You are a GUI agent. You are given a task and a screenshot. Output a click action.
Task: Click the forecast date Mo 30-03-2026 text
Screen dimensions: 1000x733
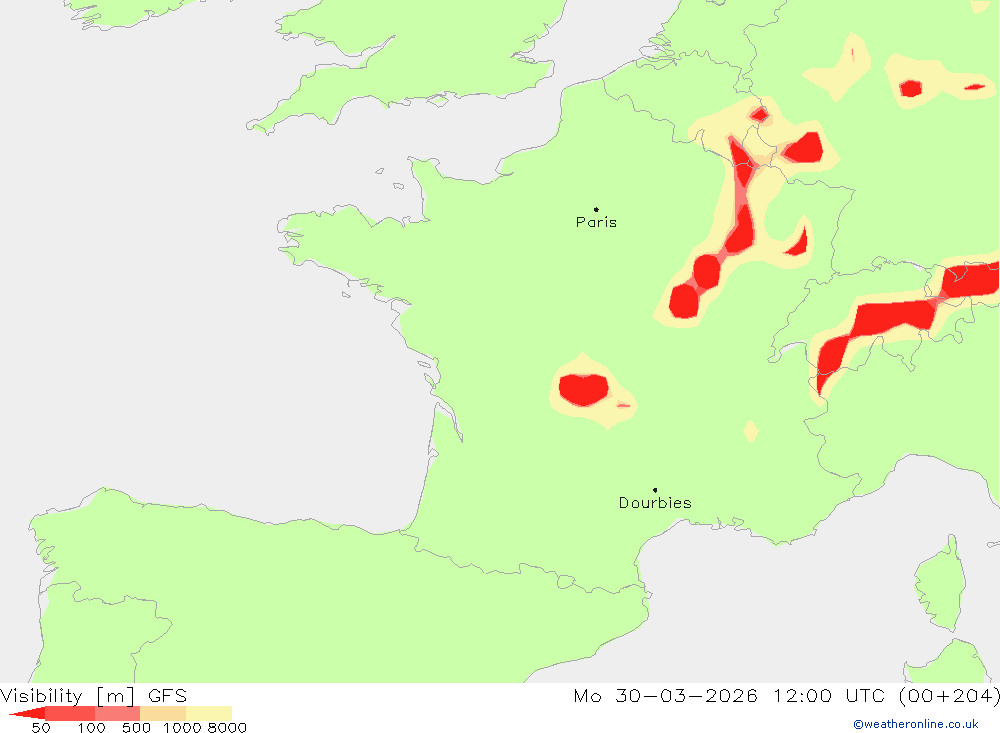click(665, 695)
